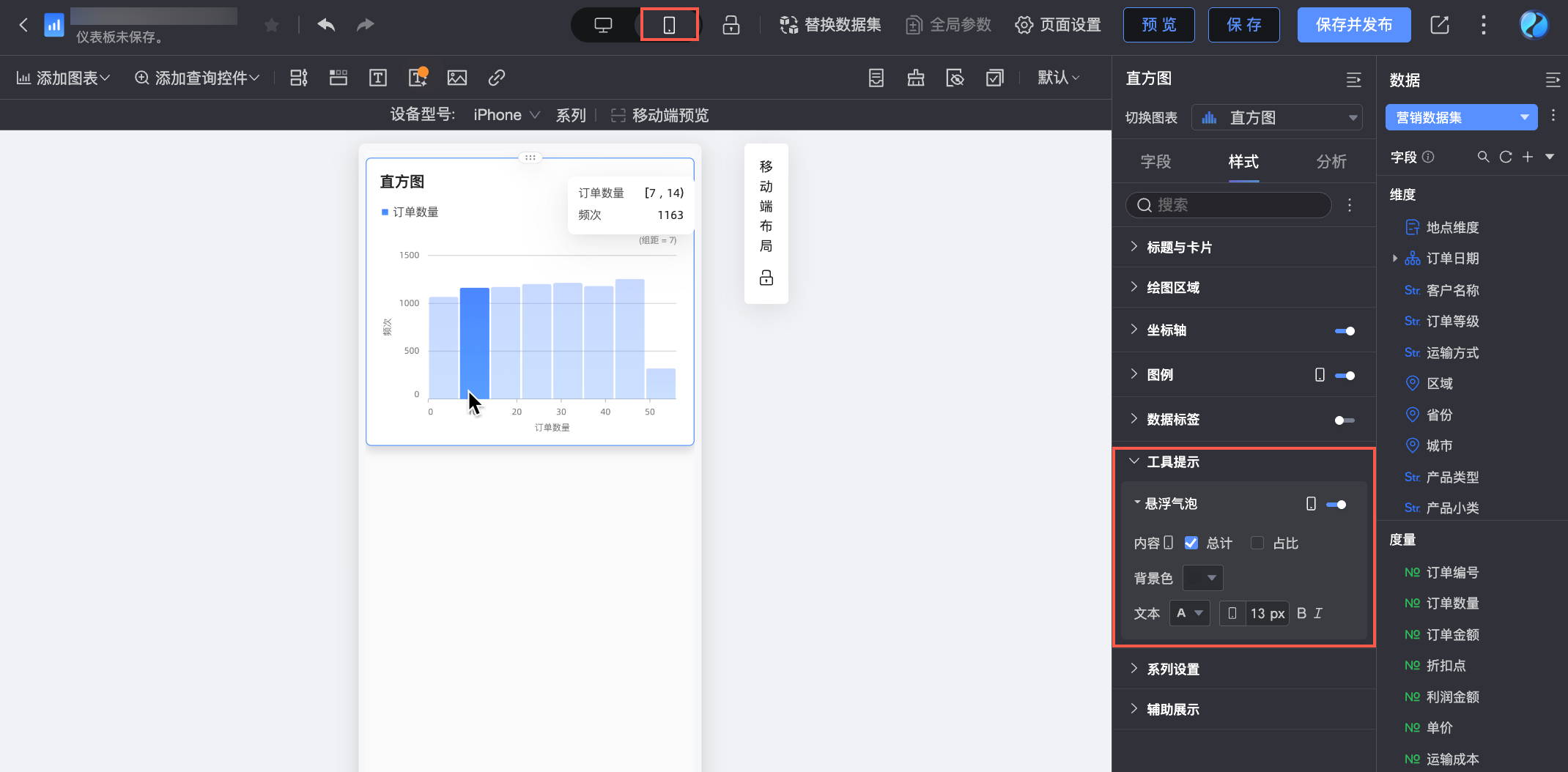Click the 系列 device option
The image size is (1568, 772).
click(x=571, y=115)
